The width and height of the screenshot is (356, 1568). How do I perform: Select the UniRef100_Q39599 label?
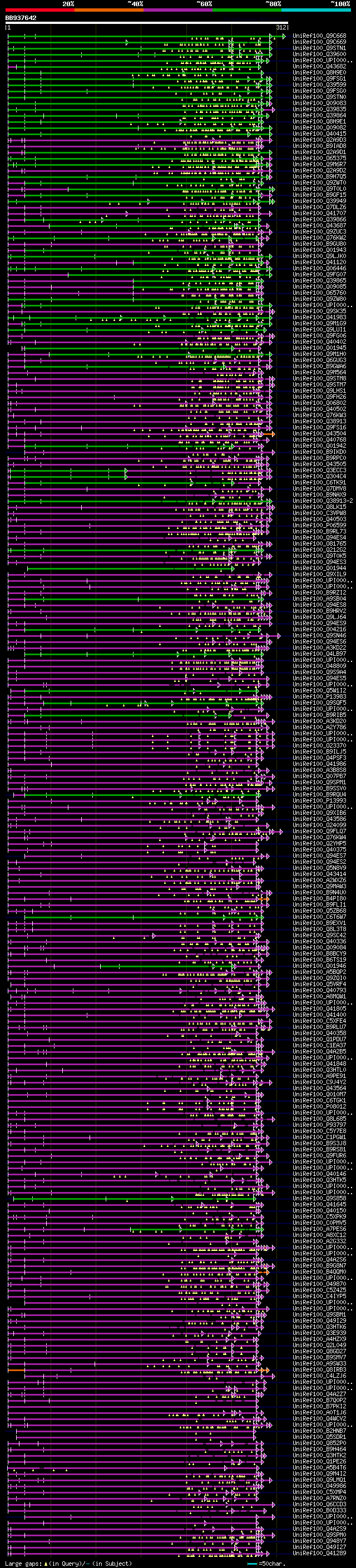pyautogui.click(x=319, y=85)
